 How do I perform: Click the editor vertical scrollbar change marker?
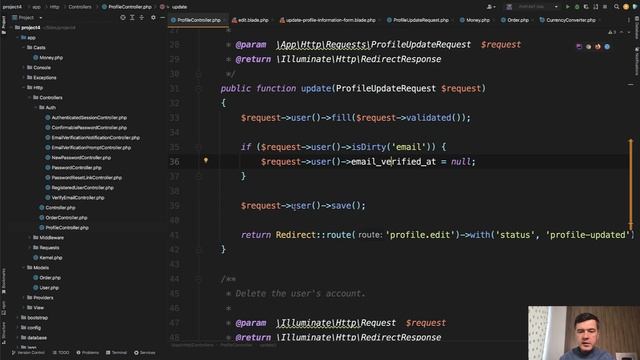[631, 184]
